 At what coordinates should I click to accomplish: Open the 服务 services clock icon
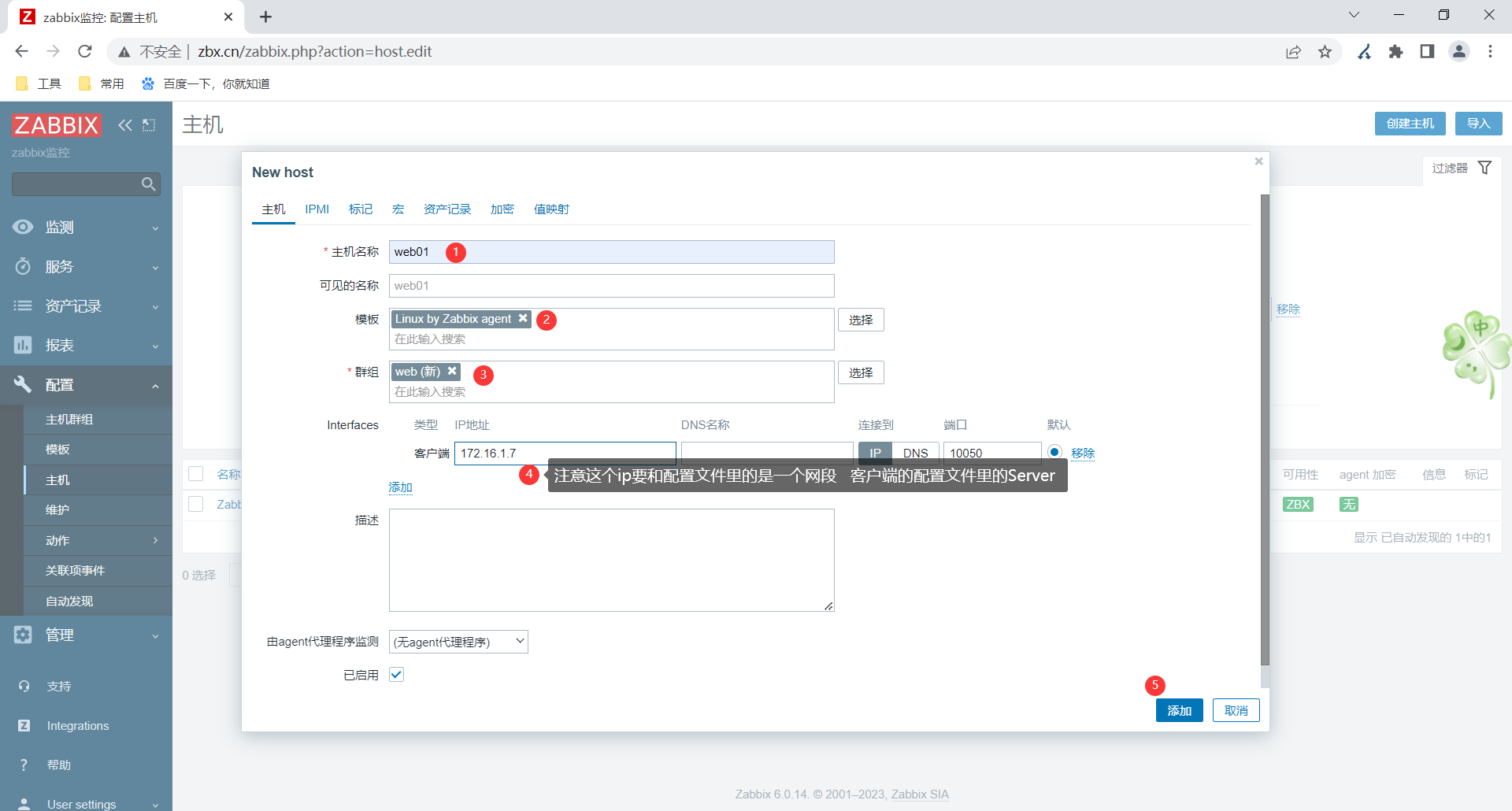pos(23,266)
